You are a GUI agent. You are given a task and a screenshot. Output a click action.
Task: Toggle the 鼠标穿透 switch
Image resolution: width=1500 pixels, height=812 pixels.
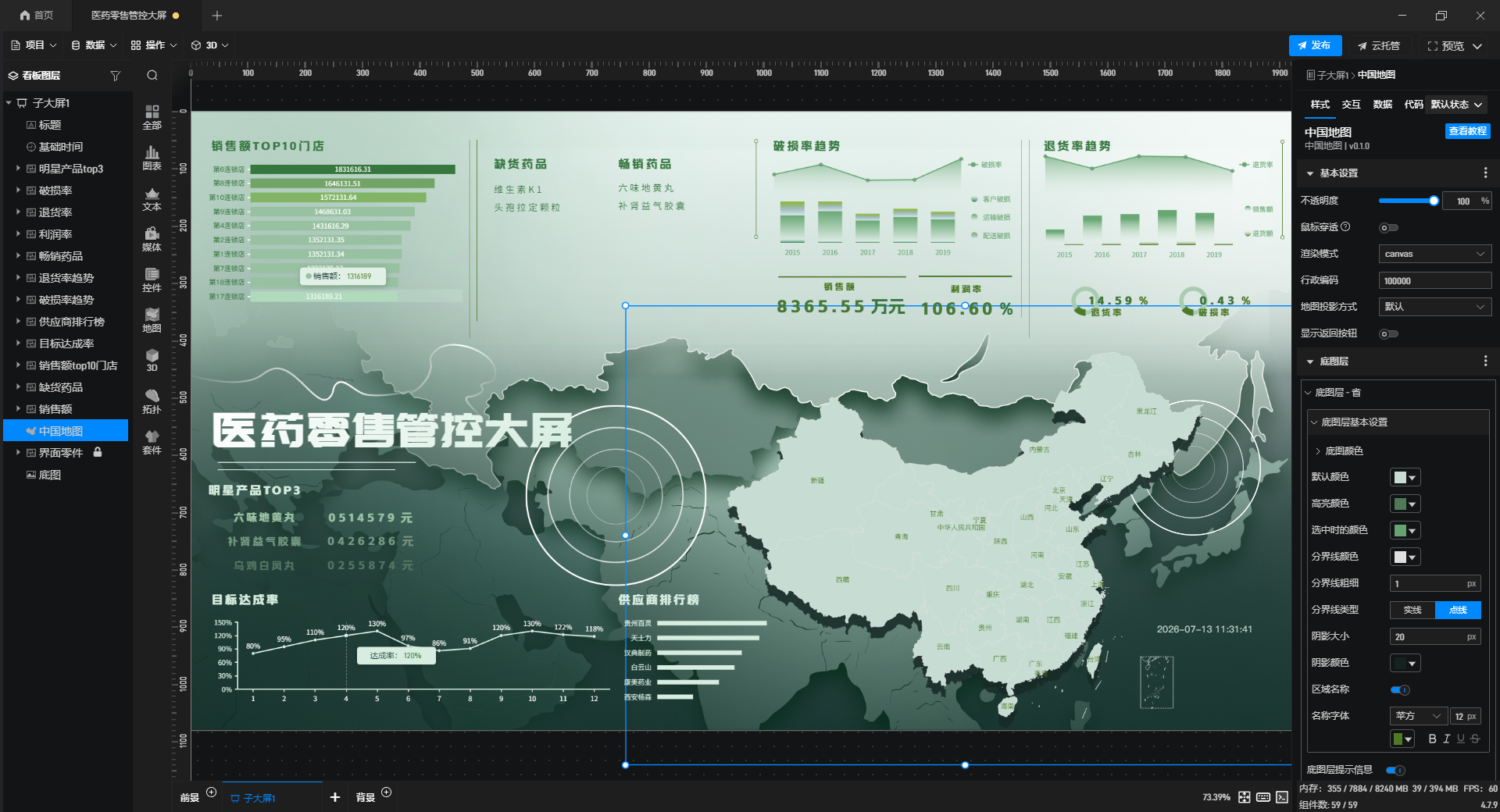(x=1388, y=228)
